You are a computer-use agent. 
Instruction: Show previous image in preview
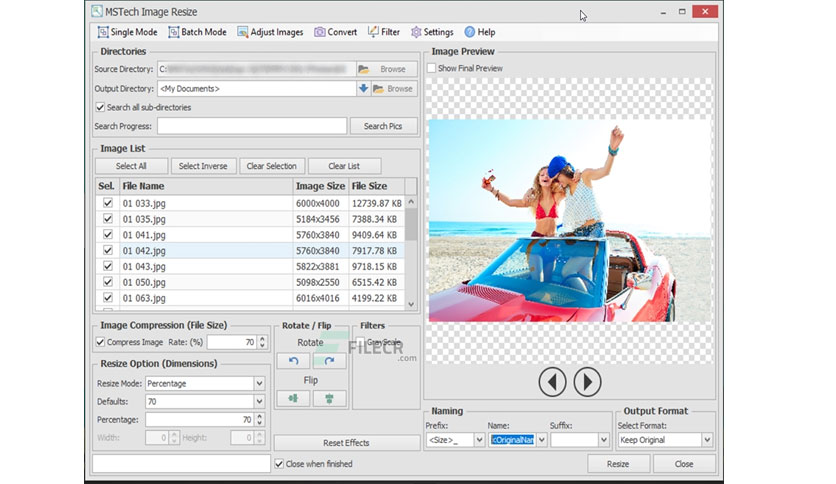coord(552,382)
